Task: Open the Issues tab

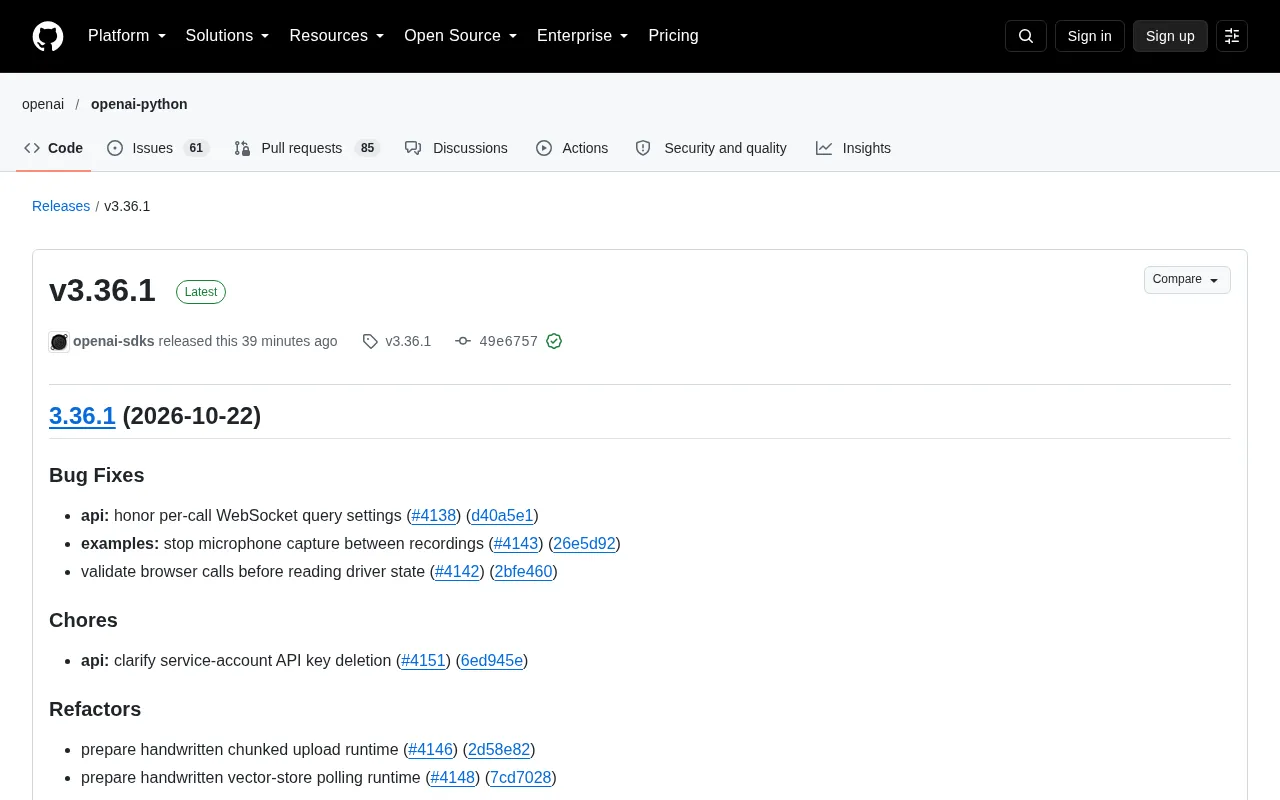Action: [x=158, y=148]
